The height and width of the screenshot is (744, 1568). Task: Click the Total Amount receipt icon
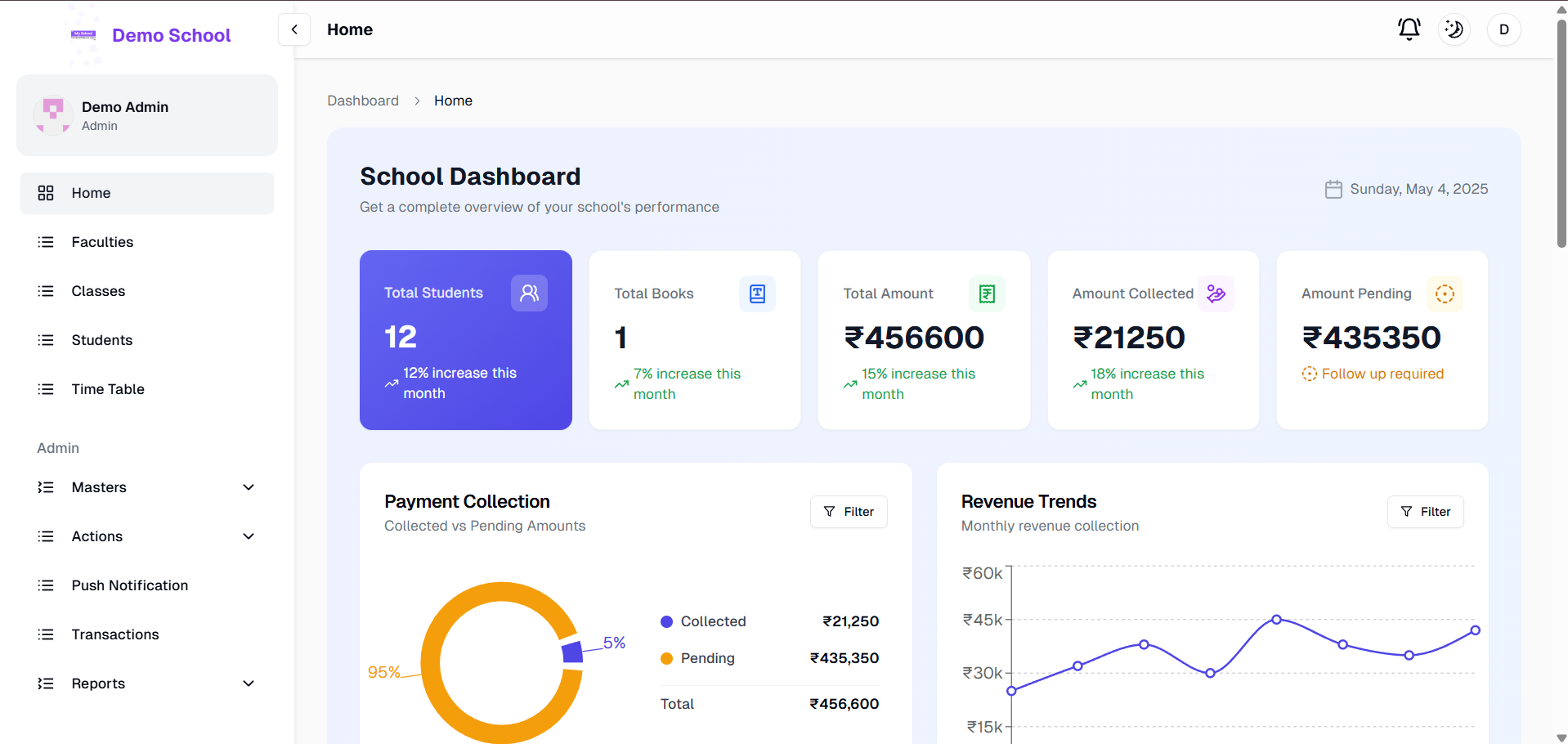987,294
